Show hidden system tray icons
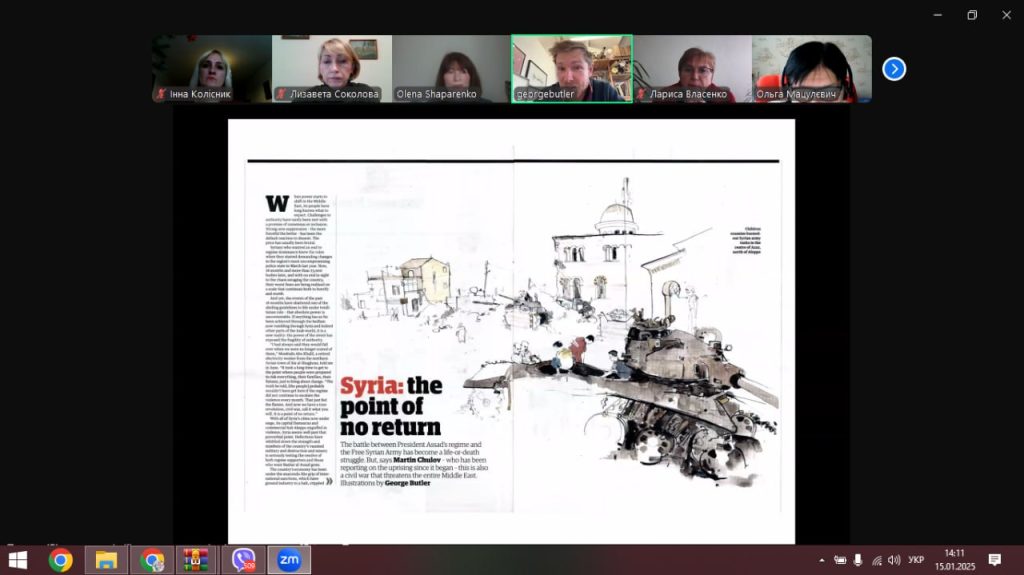Image resolution: width=1024 pixels, height=575 pixels. [822, 560]
